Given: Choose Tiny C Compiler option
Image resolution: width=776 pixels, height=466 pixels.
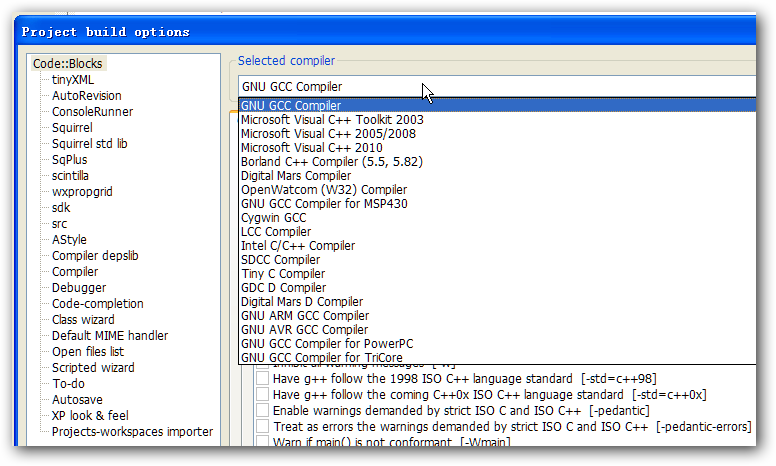Looking at the screenshot, I should click(x=497, y=274).
